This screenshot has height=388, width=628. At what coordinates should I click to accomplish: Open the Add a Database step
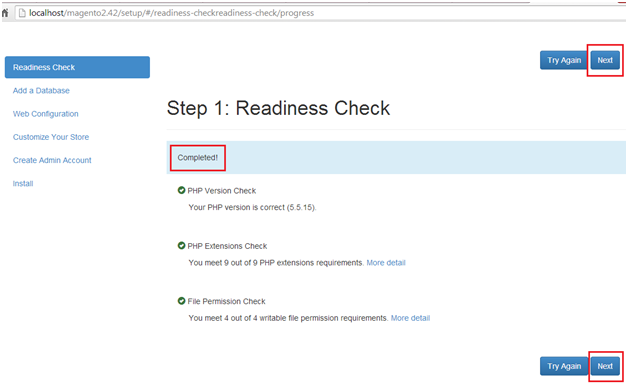tap(41, 90)
